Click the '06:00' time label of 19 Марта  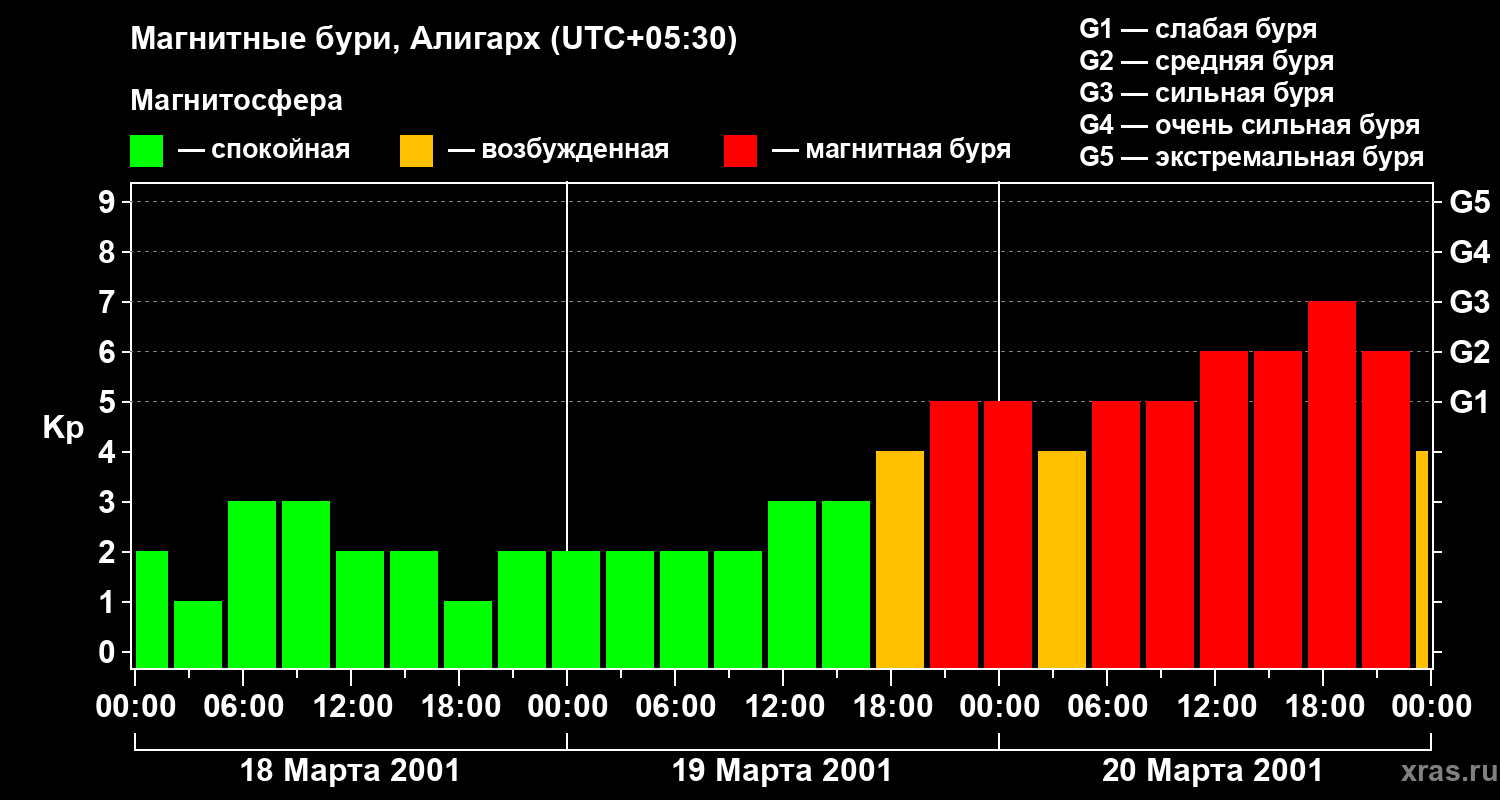pos(675,706)
